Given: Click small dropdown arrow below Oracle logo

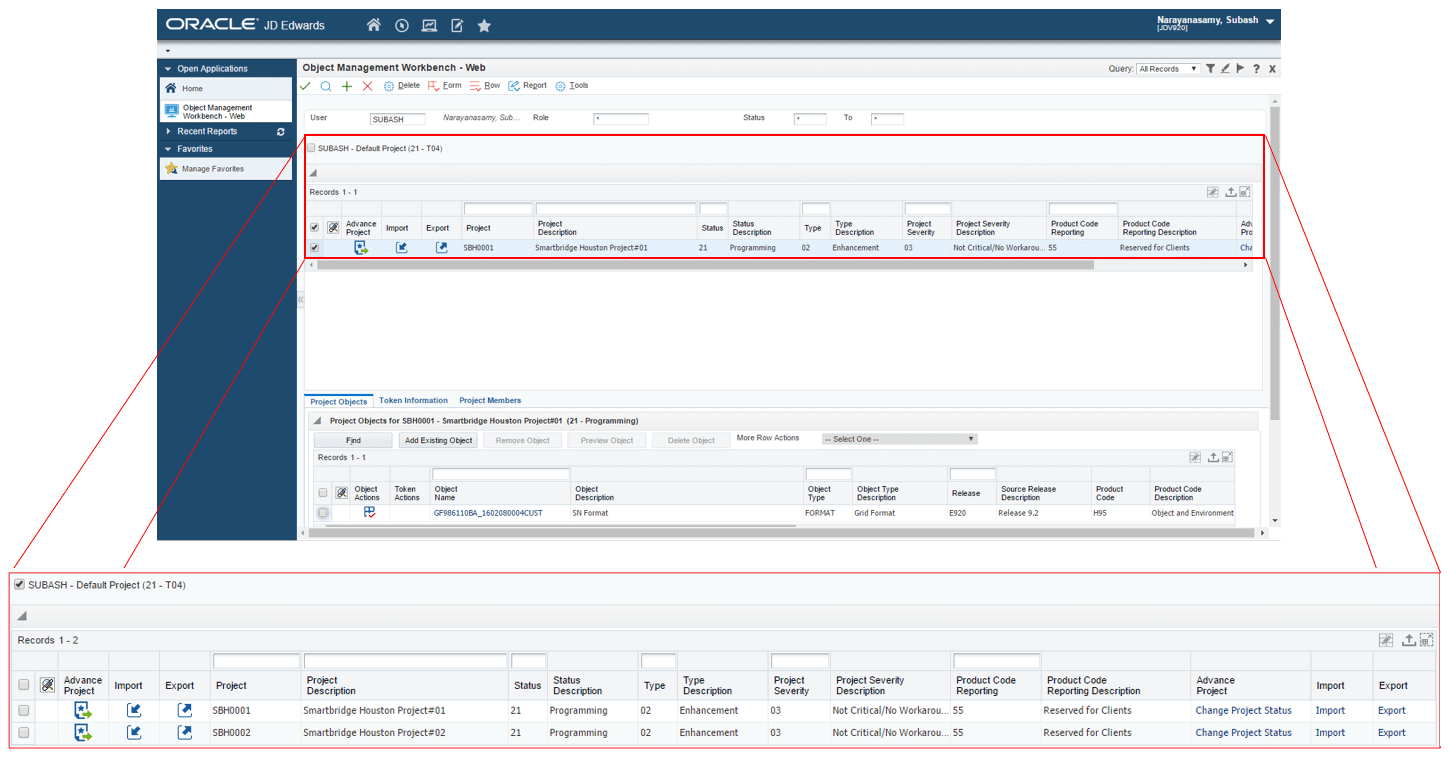Looking at the screenshot, I should click(168, 50).
